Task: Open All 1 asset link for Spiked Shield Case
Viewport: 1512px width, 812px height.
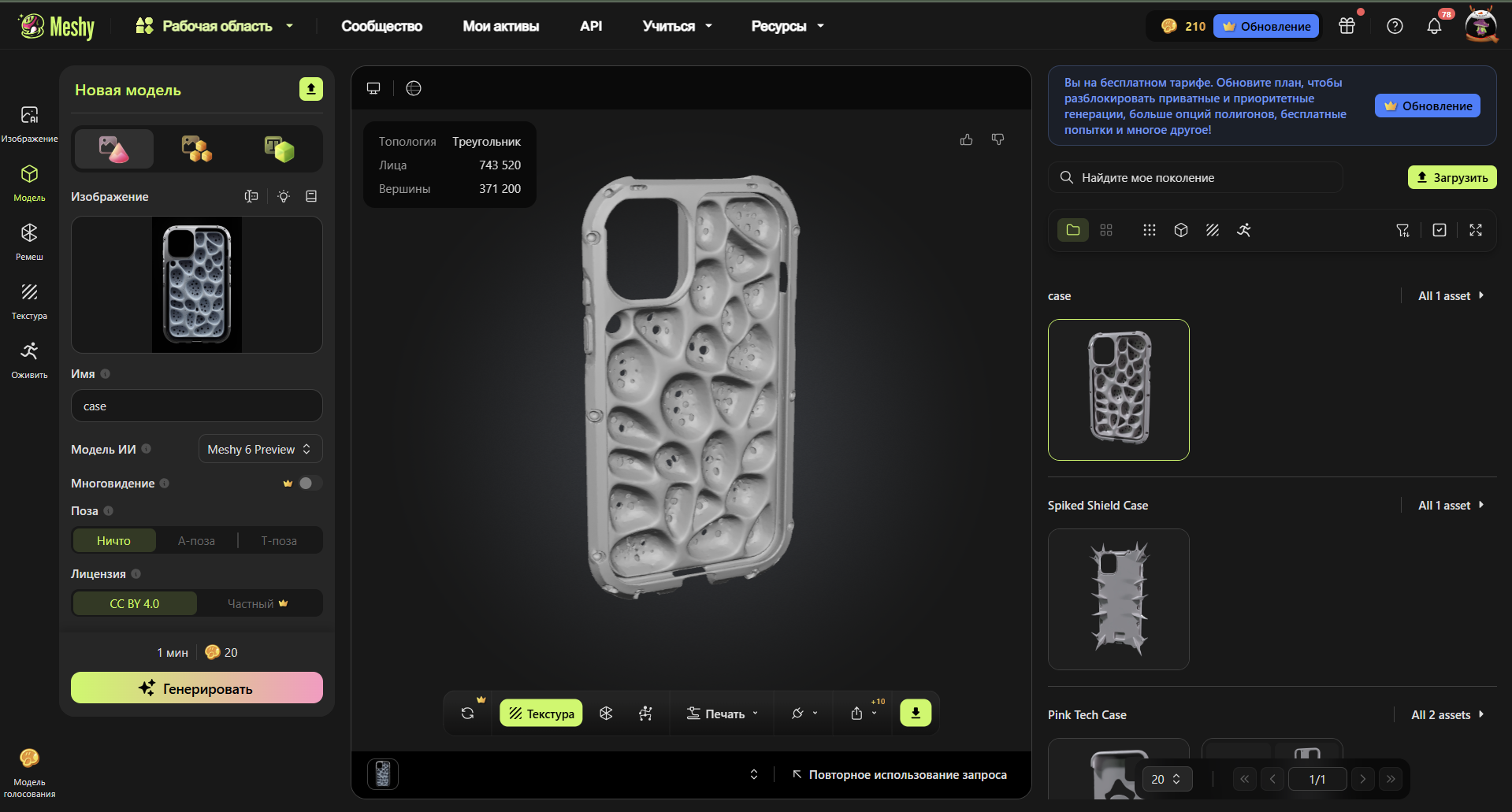Action: [x=1451, y=505]
